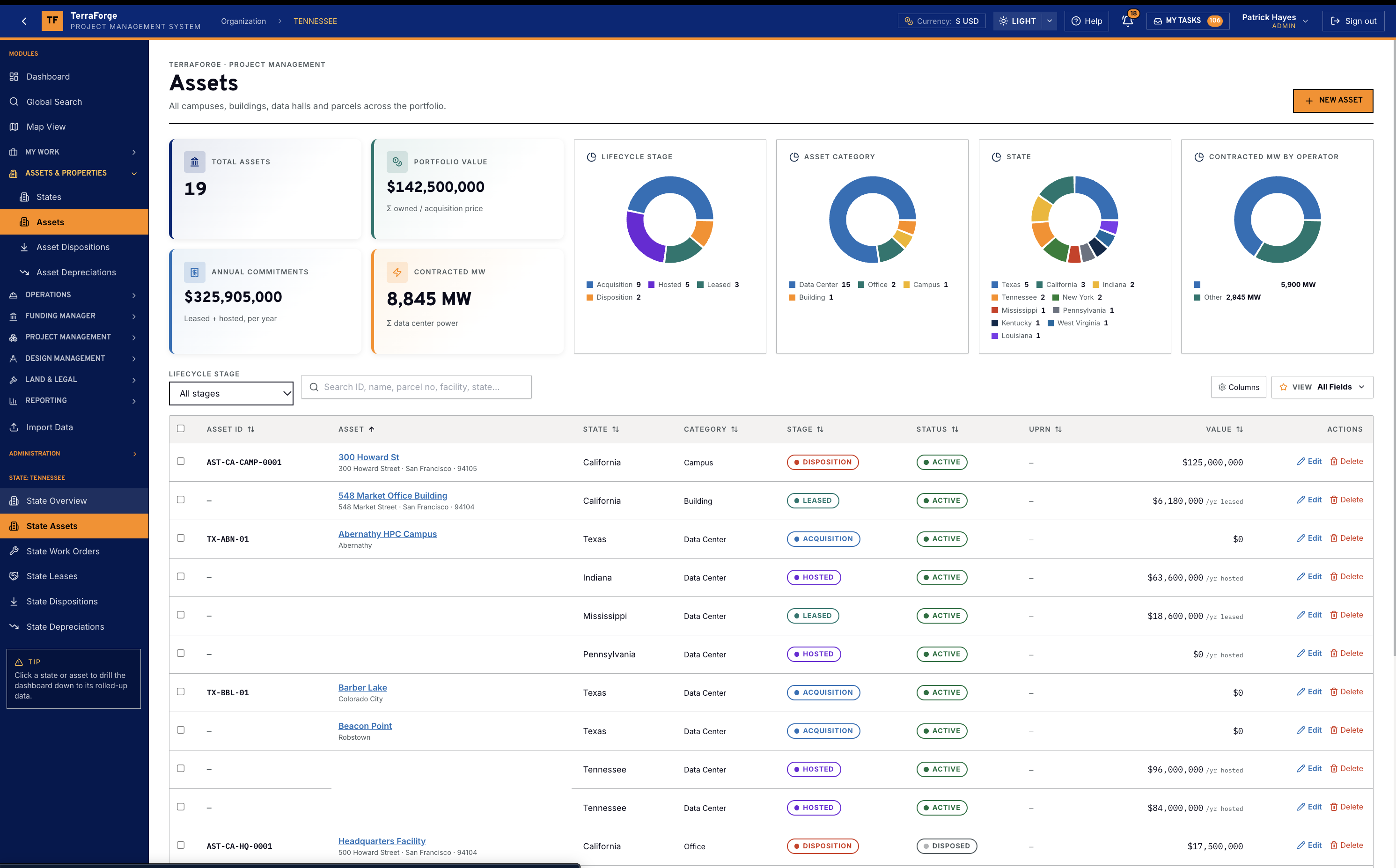The height and width of the screenshot is (868, 1396).
Task: Open the Abernathy HPC Campus link
Action: click(388, 534)
